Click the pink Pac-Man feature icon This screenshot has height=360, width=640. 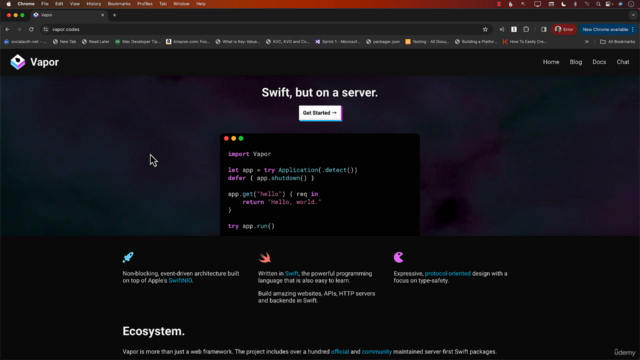399,257
